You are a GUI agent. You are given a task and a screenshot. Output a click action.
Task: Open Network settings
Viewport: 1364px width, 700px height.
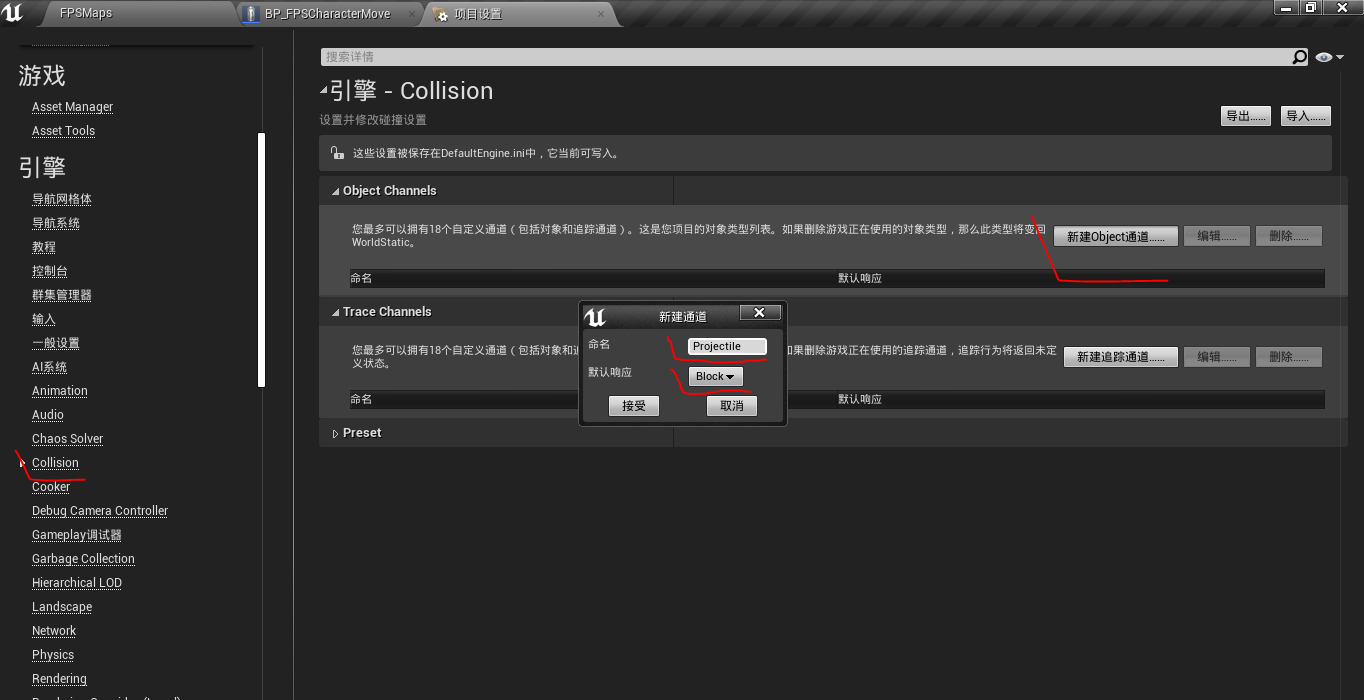click(x=54, y=631)
